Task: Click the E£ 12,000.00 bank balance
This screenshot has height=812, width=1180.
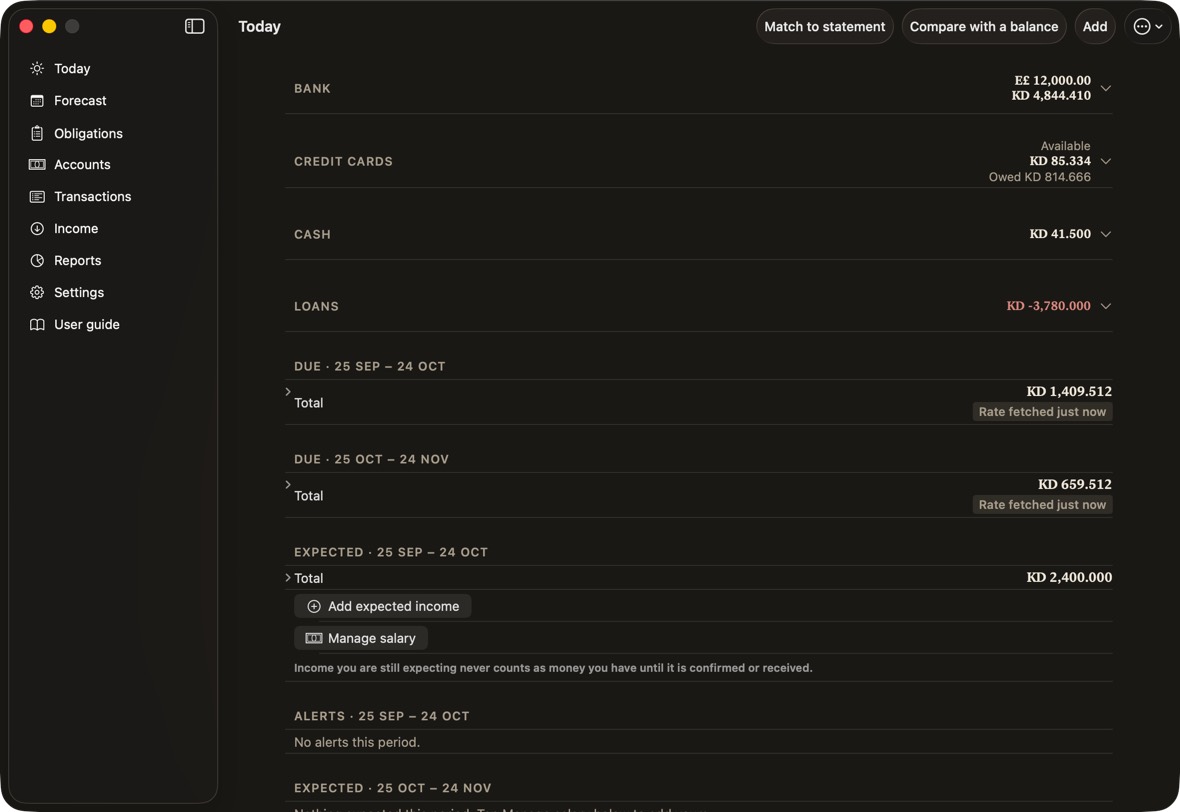Action: pyautogui.click(x=1052, y=81)
